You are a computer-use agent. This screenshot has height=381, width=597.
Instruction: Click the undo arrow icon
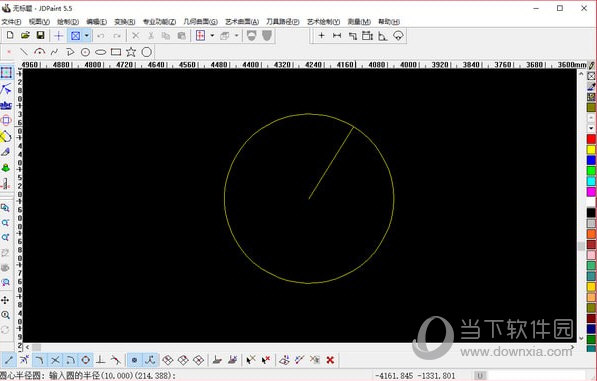(101, 36)
